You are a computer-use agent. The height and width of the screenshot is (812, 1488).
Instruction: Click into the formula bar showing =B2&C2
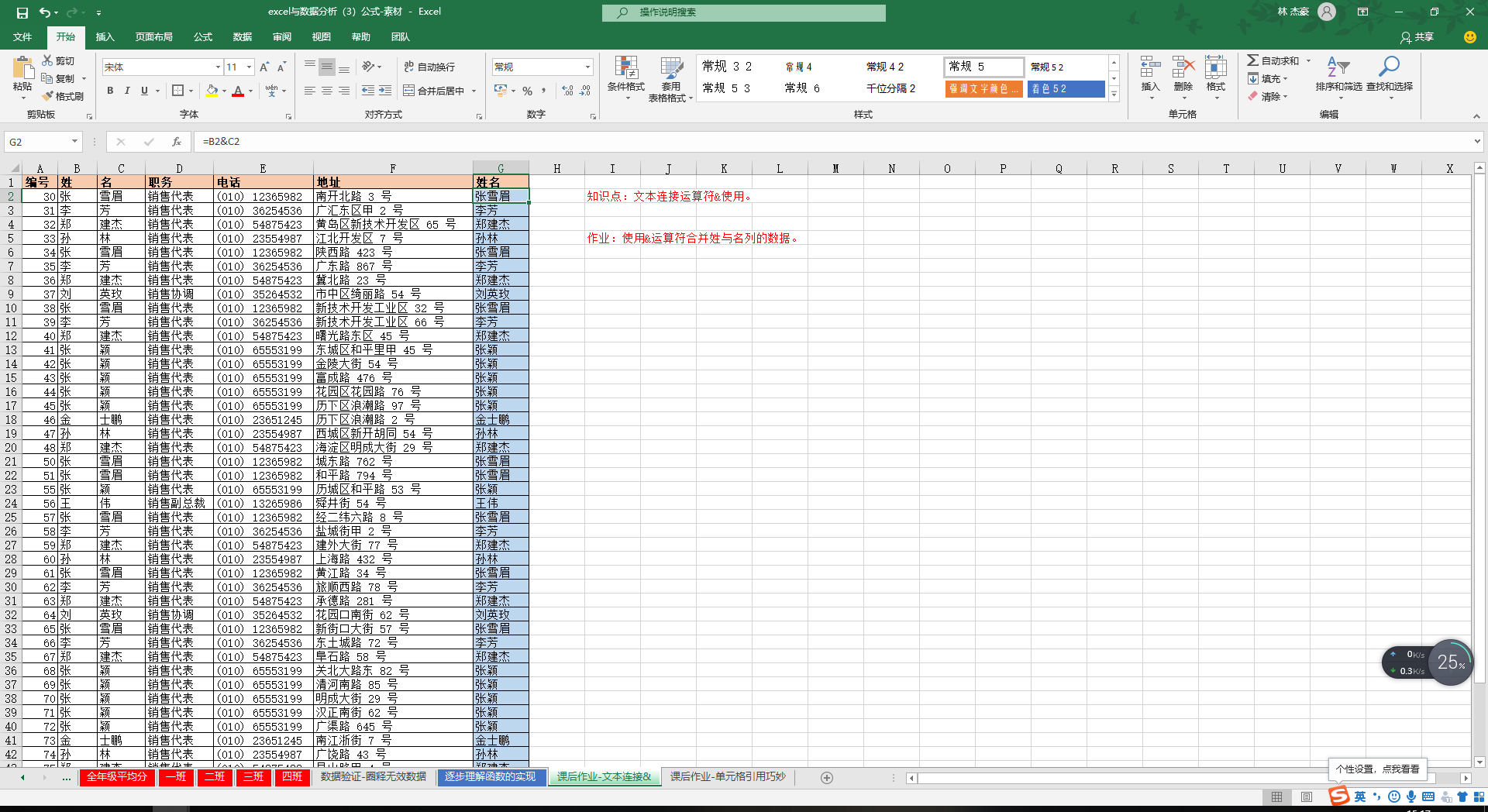(833, 142)
